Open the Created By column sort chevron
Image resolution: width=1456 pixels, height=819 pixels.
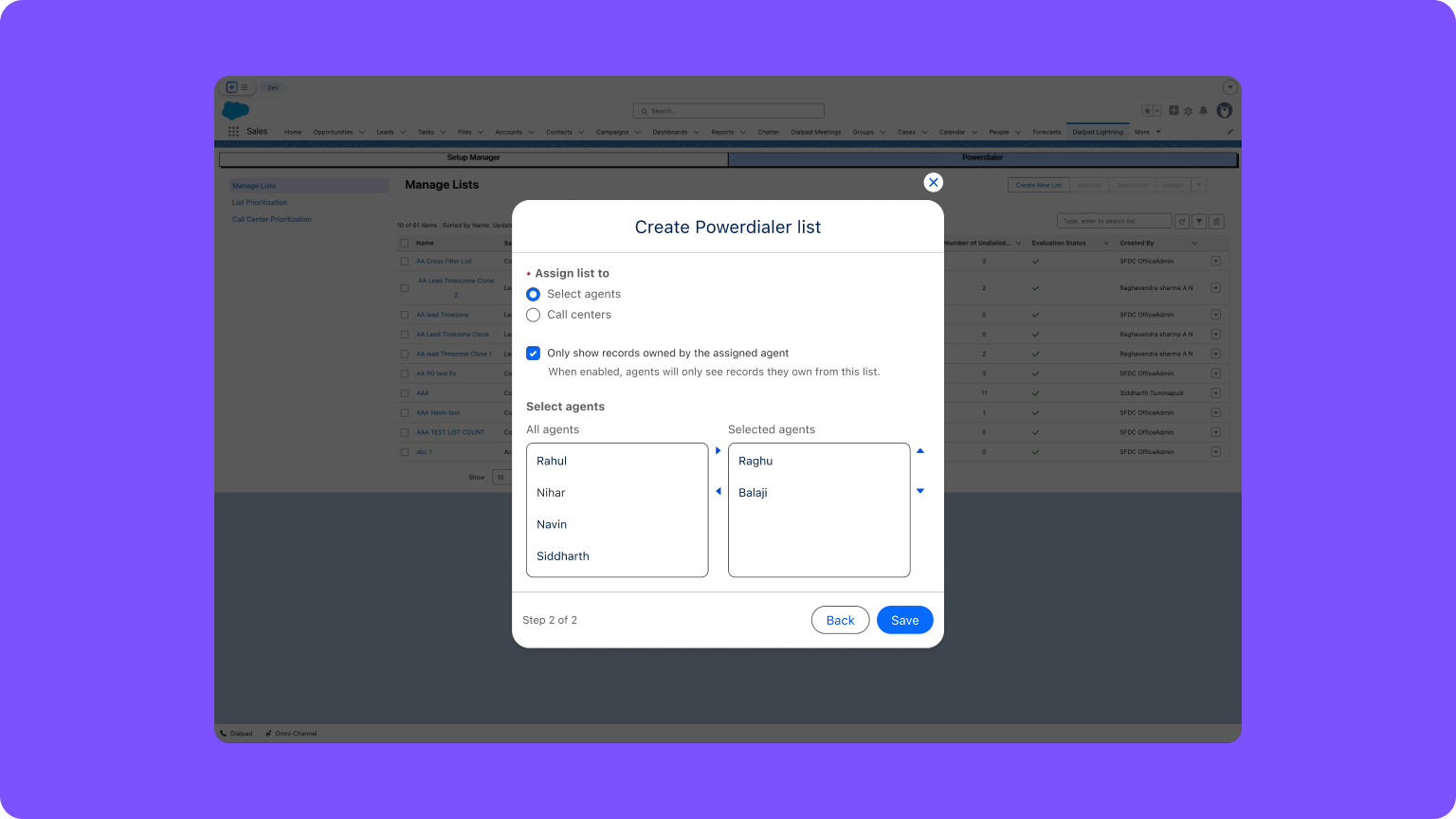1193,243
